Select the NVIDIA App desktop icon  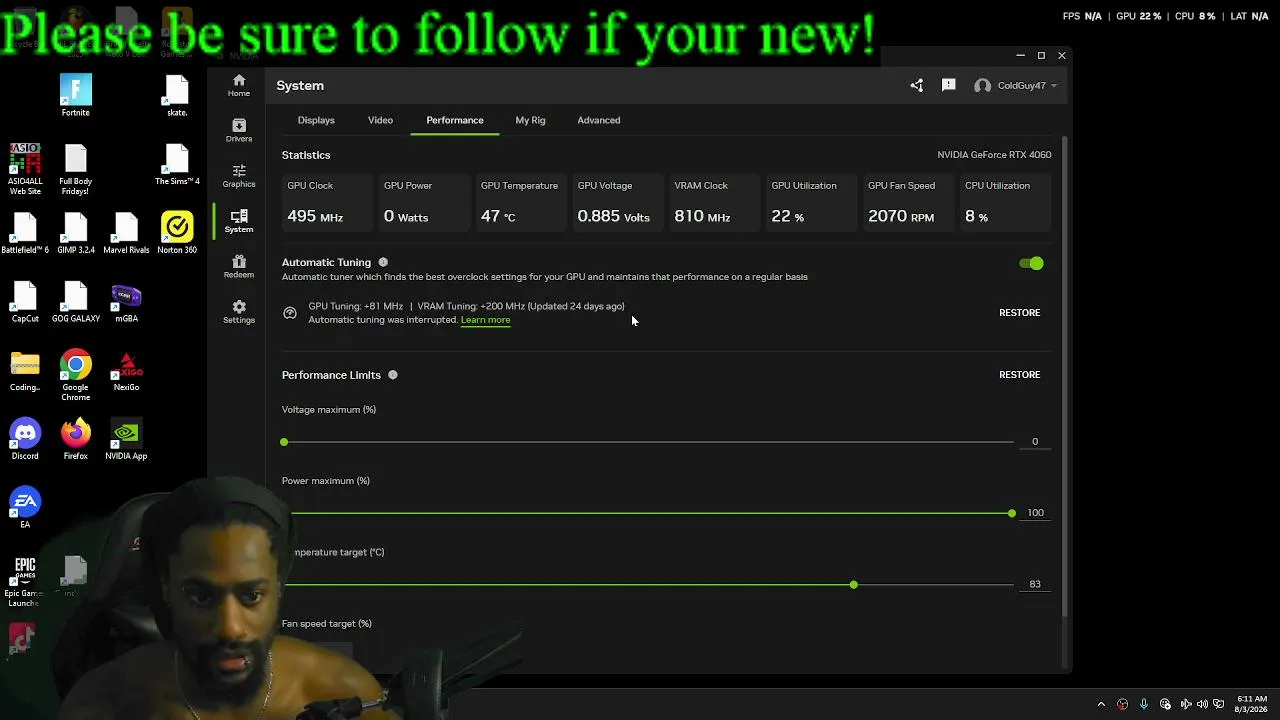pyautogui.click(x=126, y=440)
